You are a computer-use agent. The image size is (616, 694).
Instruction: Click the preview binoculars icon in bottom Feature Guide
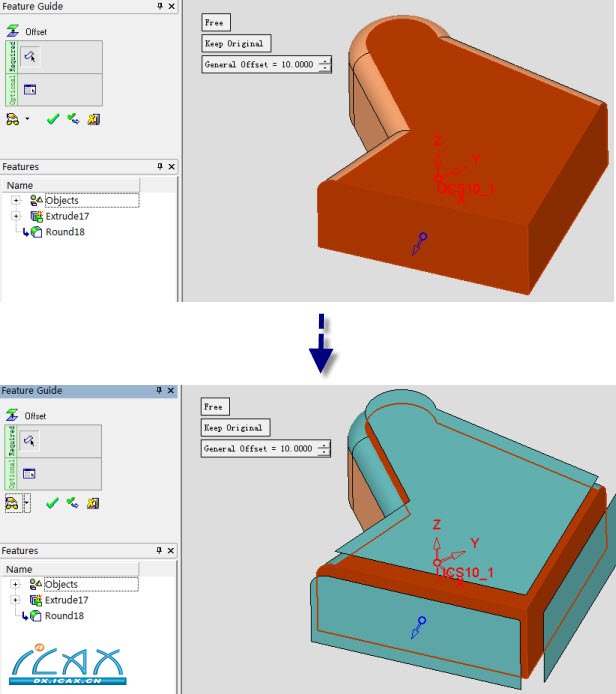tap(12, 504)
